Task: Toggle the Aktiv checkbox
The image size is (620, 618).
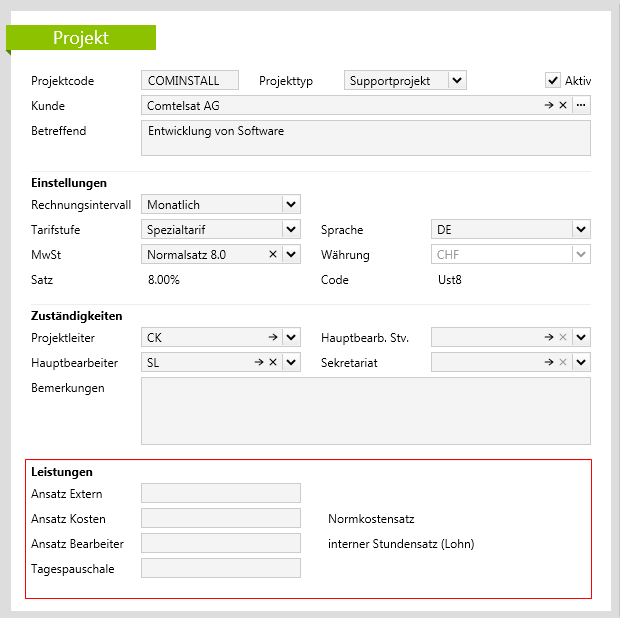Action: point(552,80)
